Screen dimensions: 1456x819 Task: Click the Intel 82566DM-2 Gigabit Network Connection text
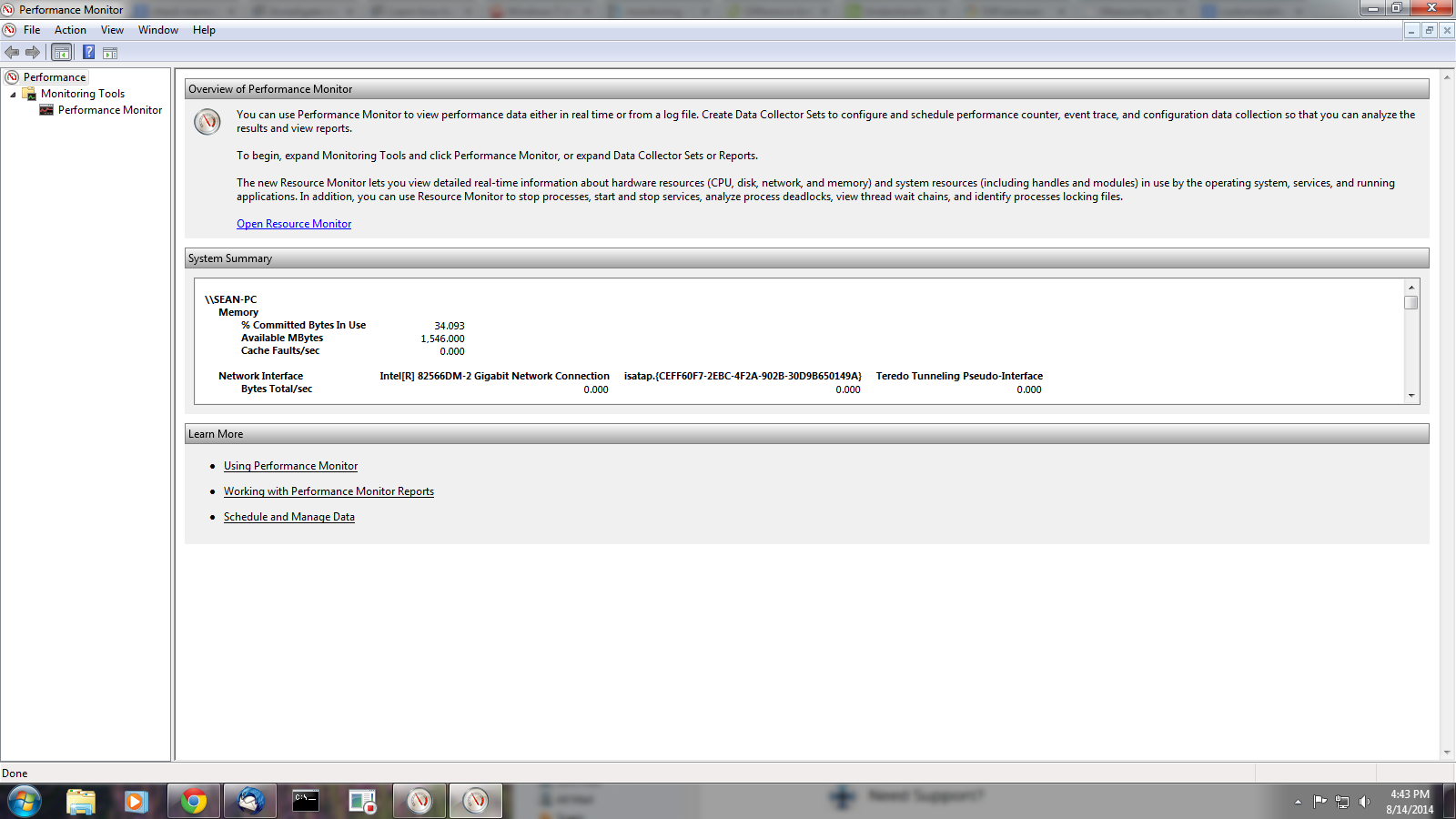(495, 376)
